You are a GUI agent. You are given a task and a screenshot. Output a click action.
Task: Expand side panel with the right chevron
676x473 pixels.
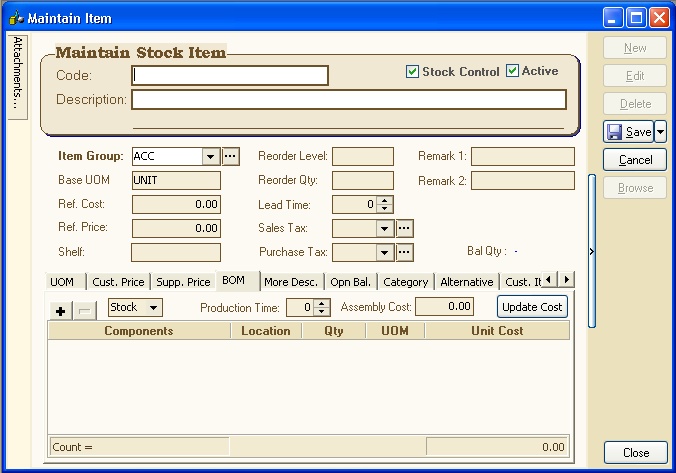592,251
